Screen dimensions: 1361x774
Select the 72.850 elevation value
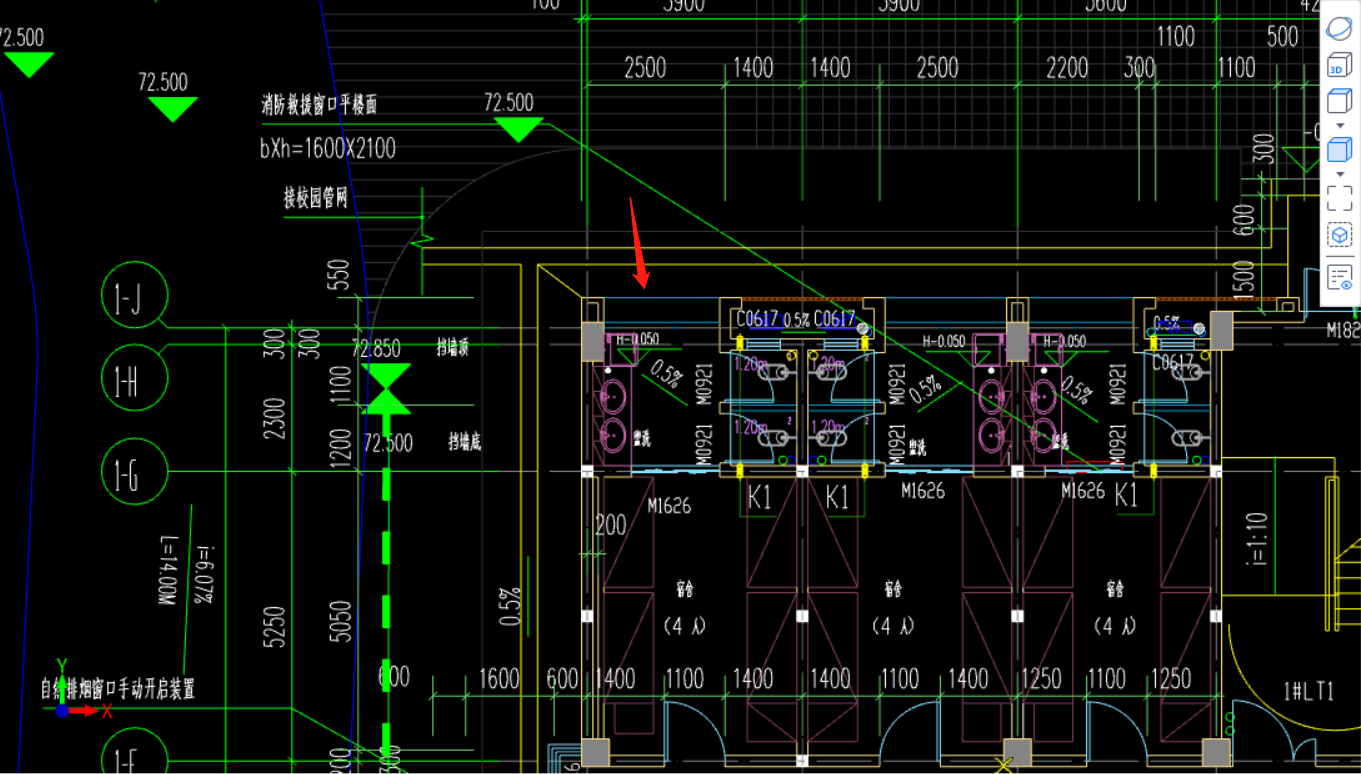pyautogui.click(x=376, y=349)
